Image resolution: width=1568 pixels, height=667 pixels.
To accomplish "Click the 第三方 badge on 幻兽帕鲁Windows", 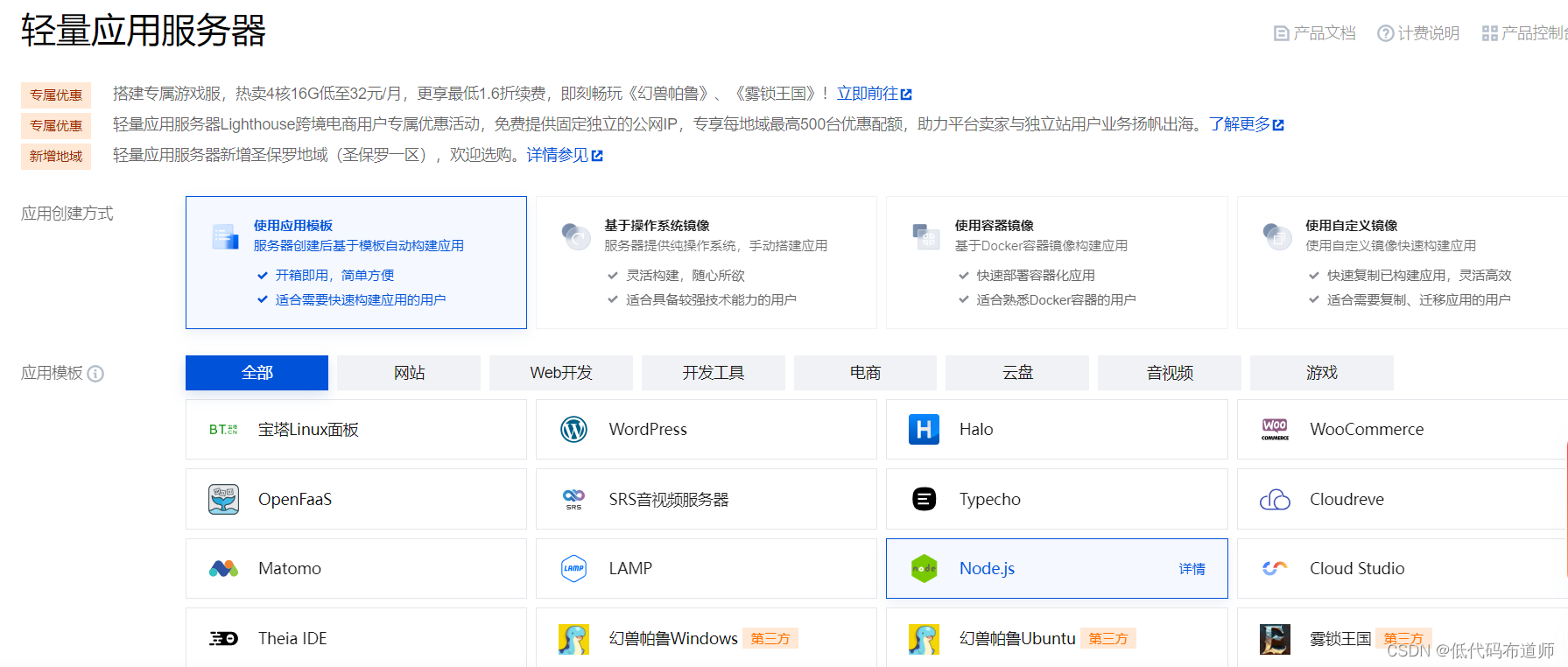I will coord(770,639).
